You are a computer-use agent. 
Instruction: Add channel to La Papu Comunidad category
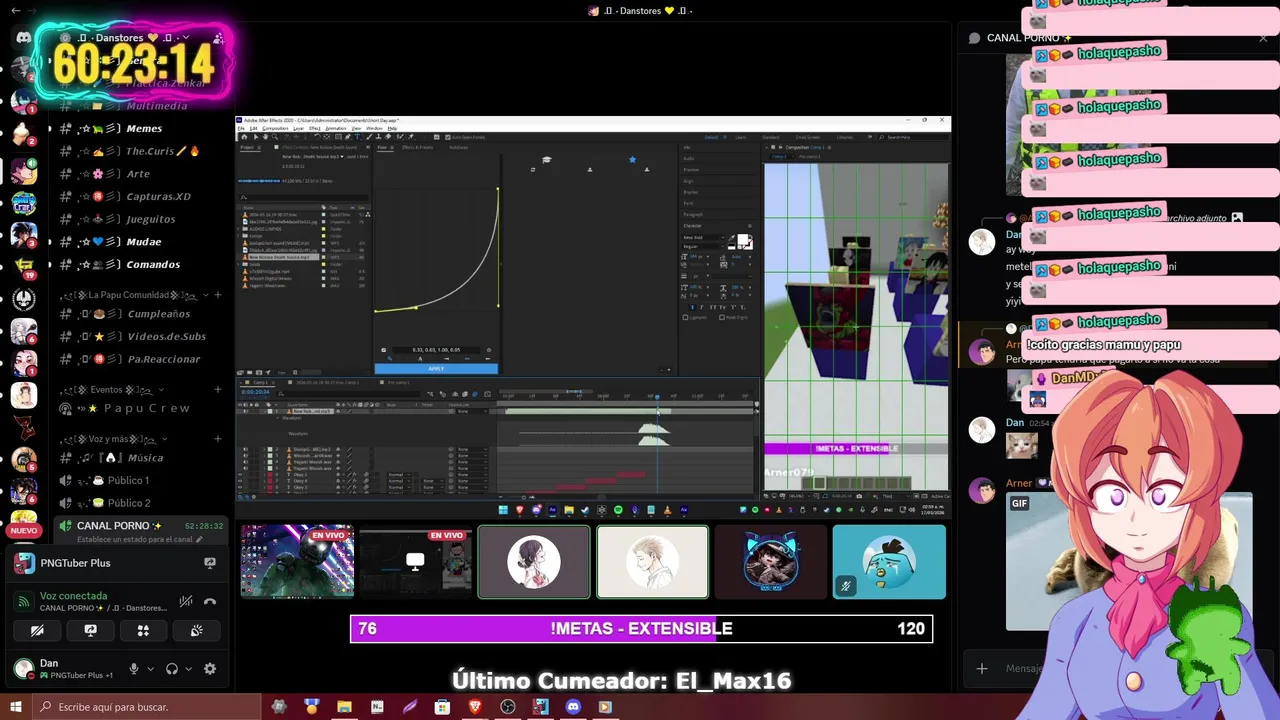point(218,295)
